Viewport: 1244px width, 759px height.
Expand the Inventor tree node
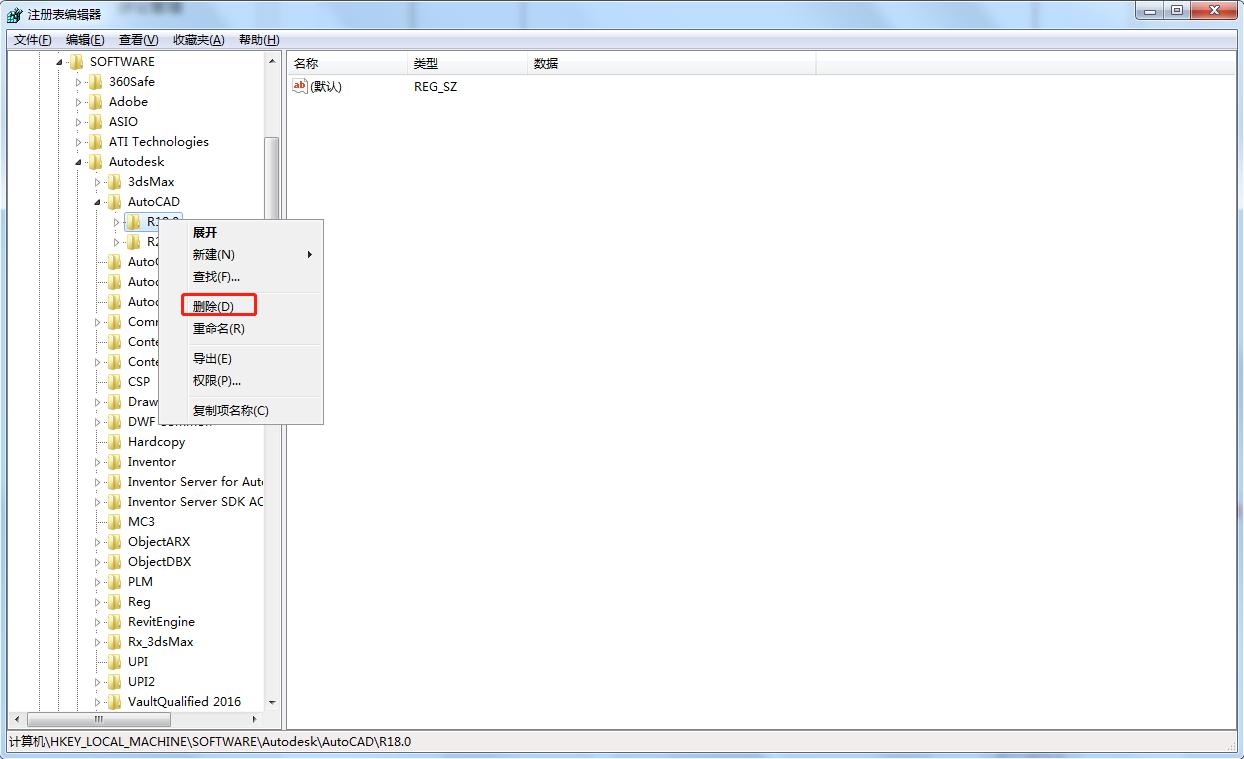click(x=98, y=462)
